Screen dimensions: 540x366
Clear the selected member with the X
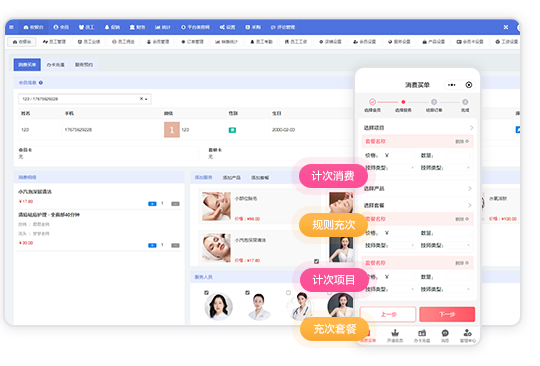pos(141,99)
